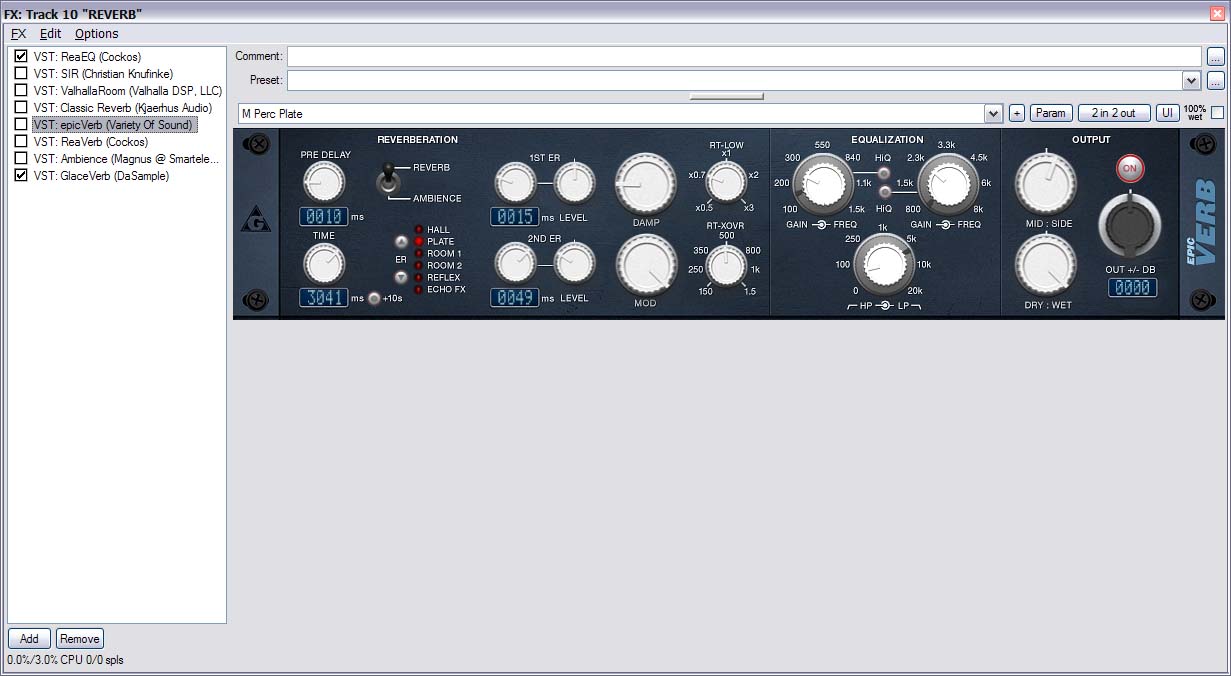Click the MID : SIDE knob
1231x676 pixels.
(x=1046, y=183)
